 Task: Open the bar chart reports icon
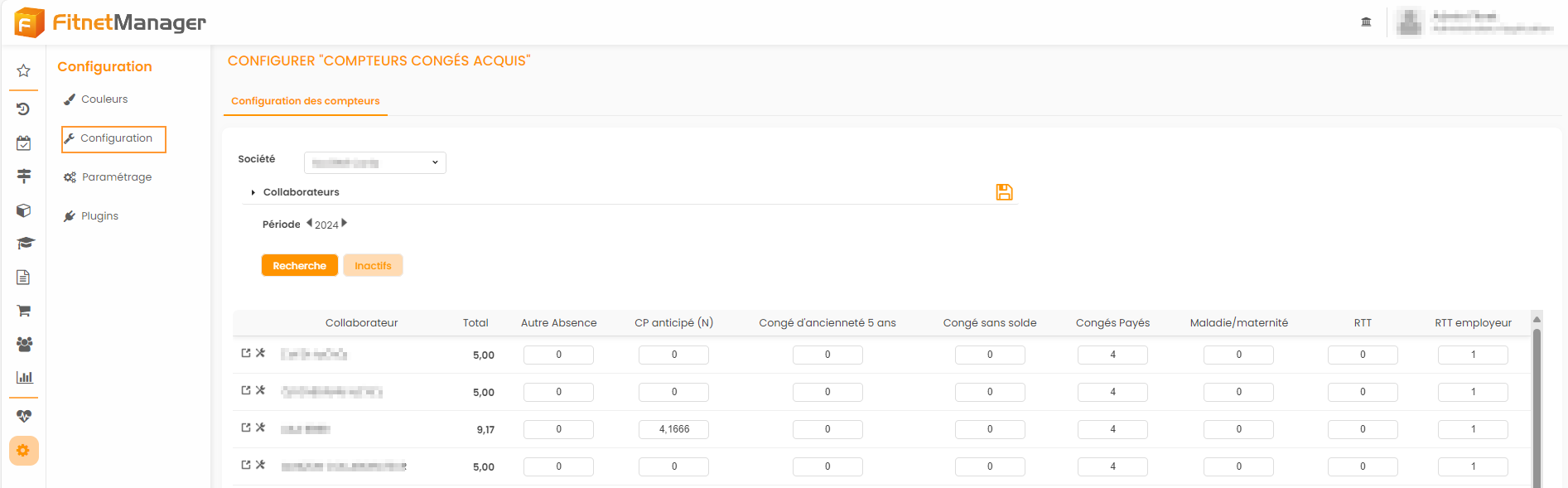(25, 378)
